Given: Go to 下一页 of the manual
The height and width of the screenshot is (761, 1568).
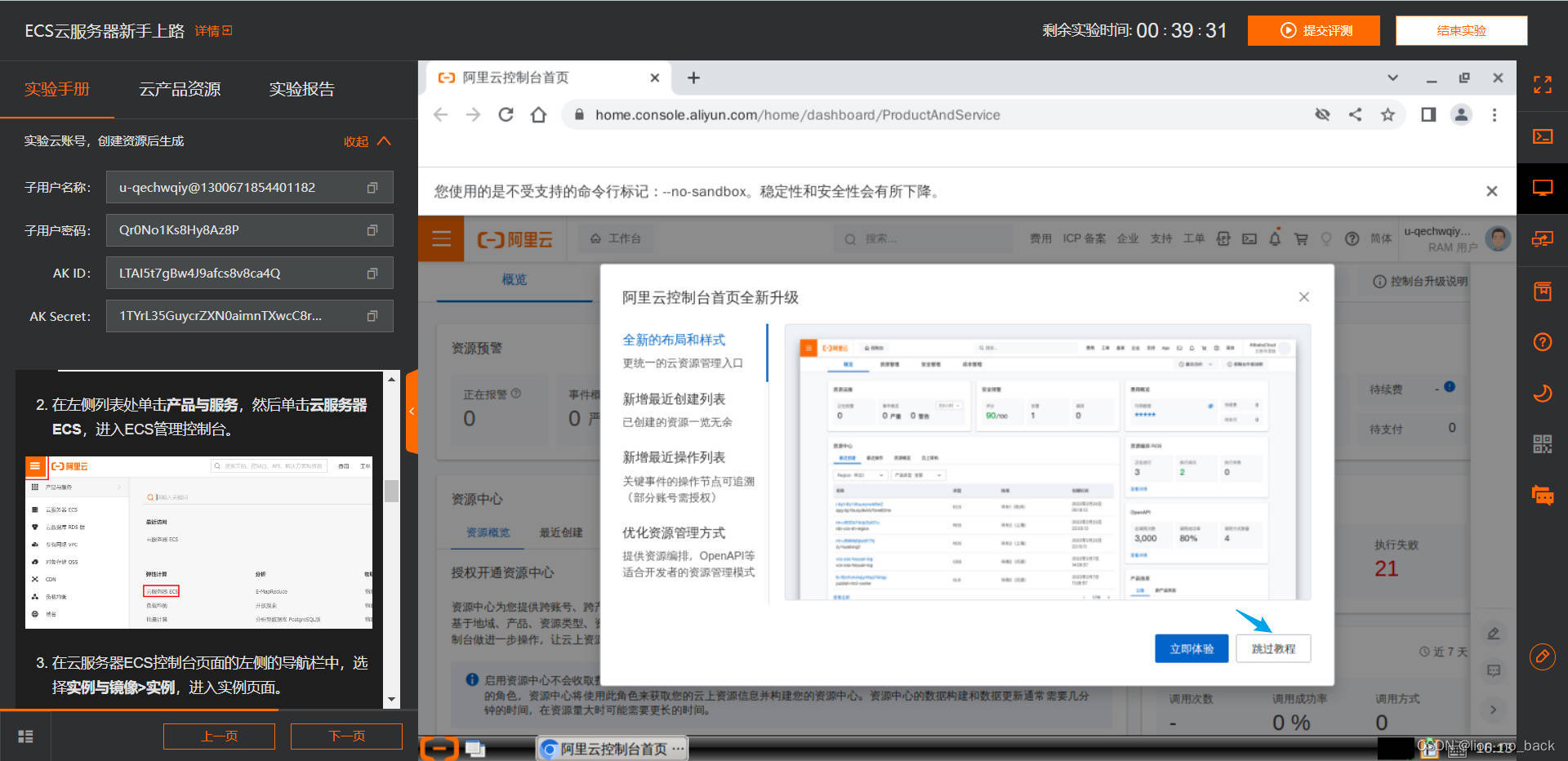Looking at the screenshot, I should click(346, 737).
